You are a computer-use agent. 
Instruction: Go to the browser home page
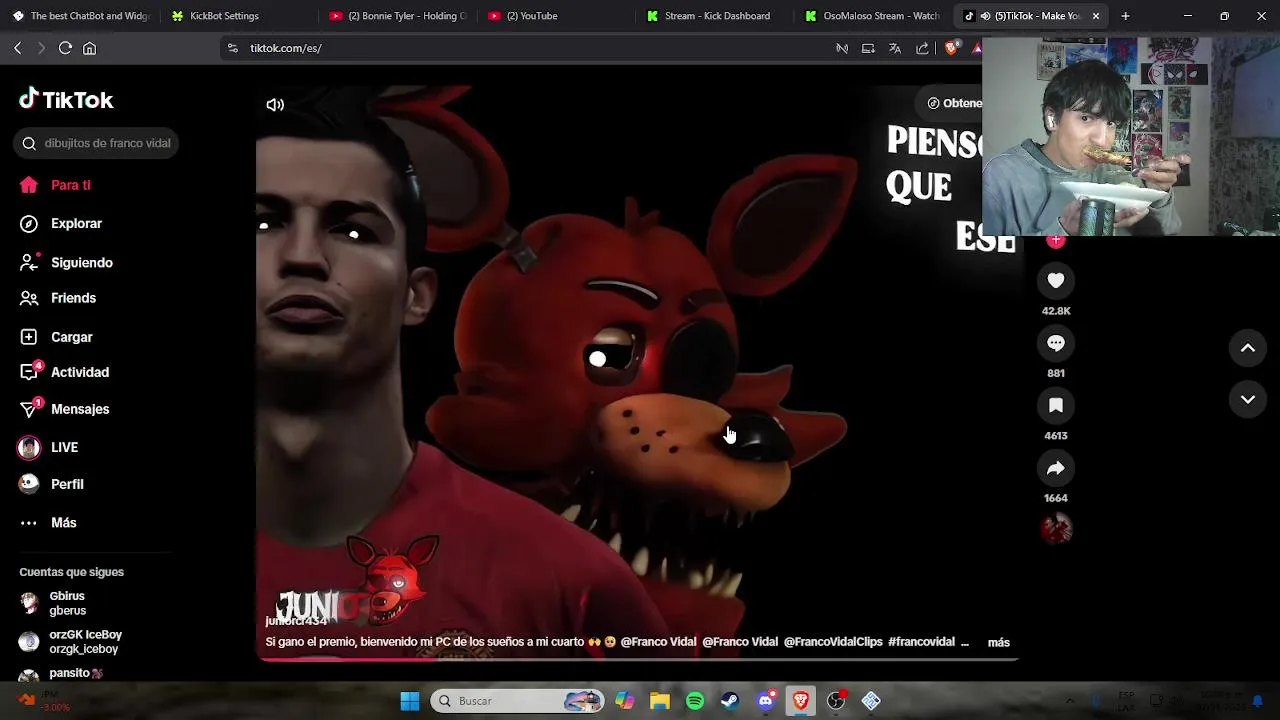coord(89,48)
